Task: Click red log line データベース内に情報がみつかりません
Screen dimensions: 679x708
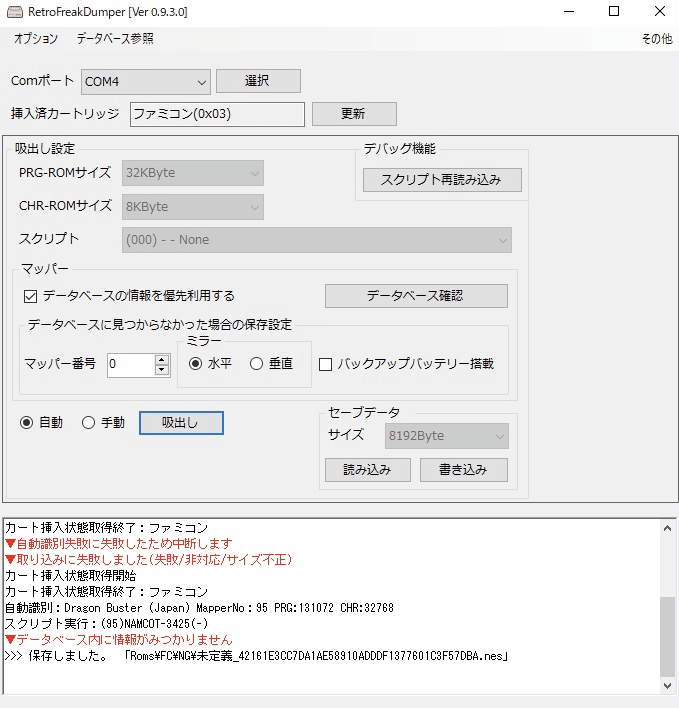Action: point(119,640)
